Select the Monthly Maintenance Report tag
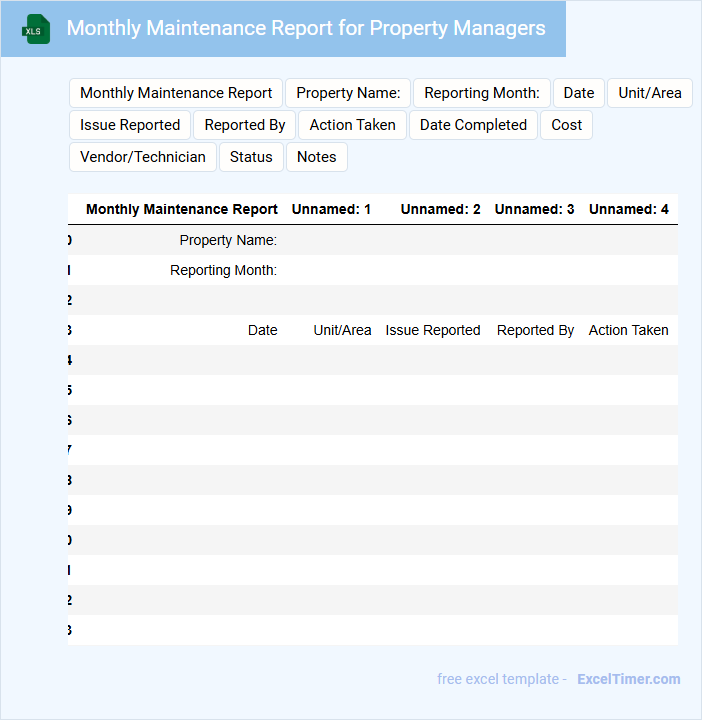The width and height of the screenshot is (702, 720). pyautogui.click(x=176, y=93)
